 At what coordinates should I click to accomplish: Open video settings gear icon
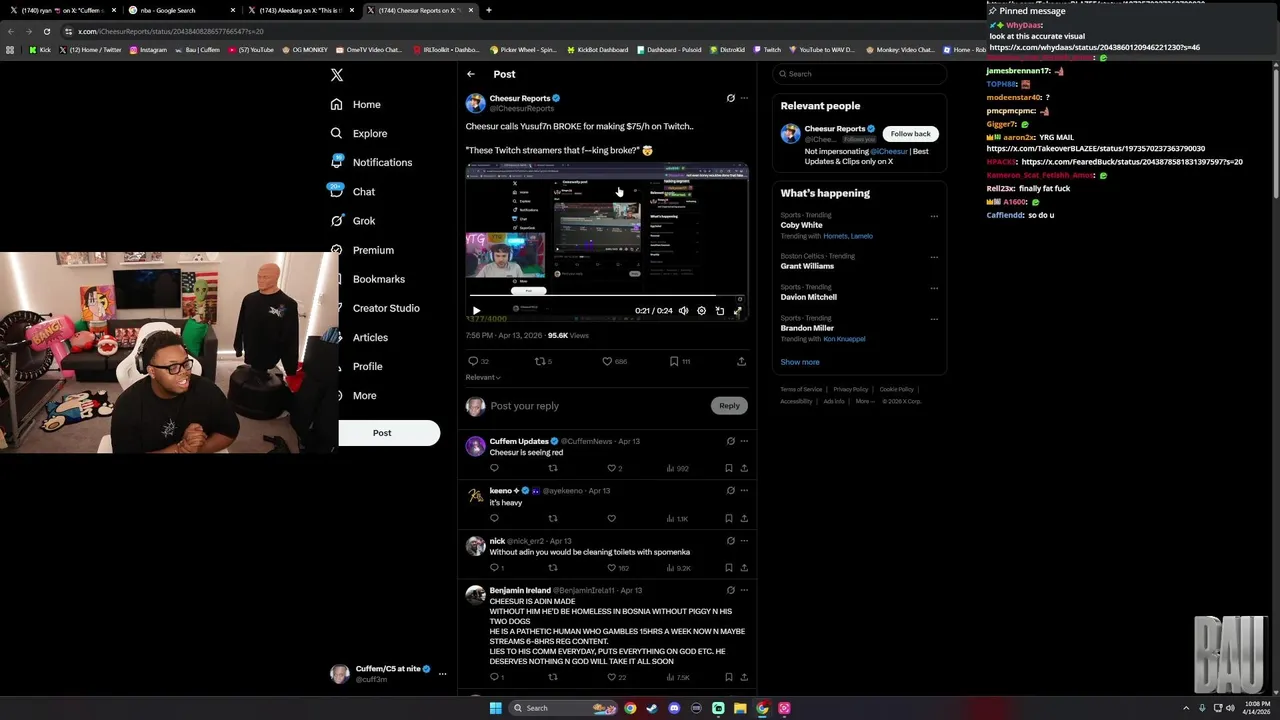(701, 311)
